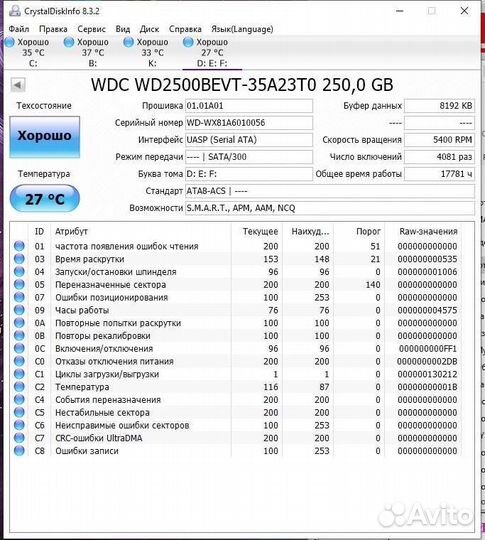Image resolution: width=485 pixels, height=540 pixels.
Task: Click the Возможности field S.M.A.R.T., APM
Action: [x=330, y=208]
